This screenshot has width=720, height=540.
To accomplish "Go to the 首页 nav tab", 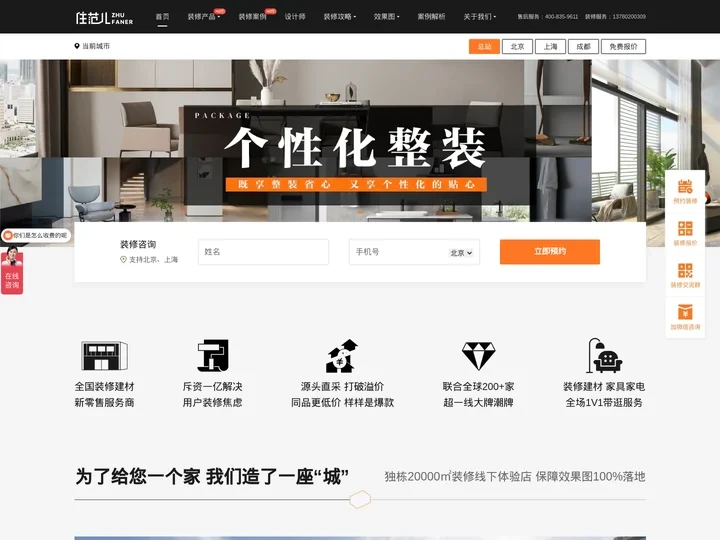I will (162, 17).
